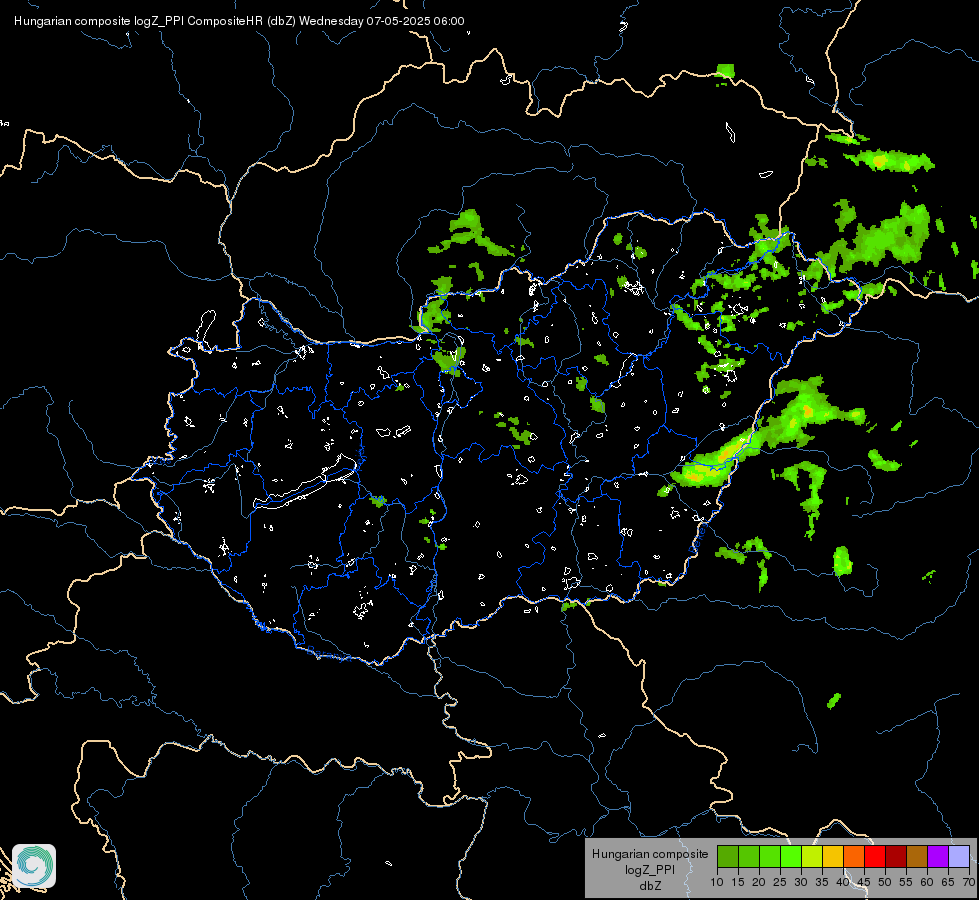Click the '25' value under the legend

click(x=780, y=882)
